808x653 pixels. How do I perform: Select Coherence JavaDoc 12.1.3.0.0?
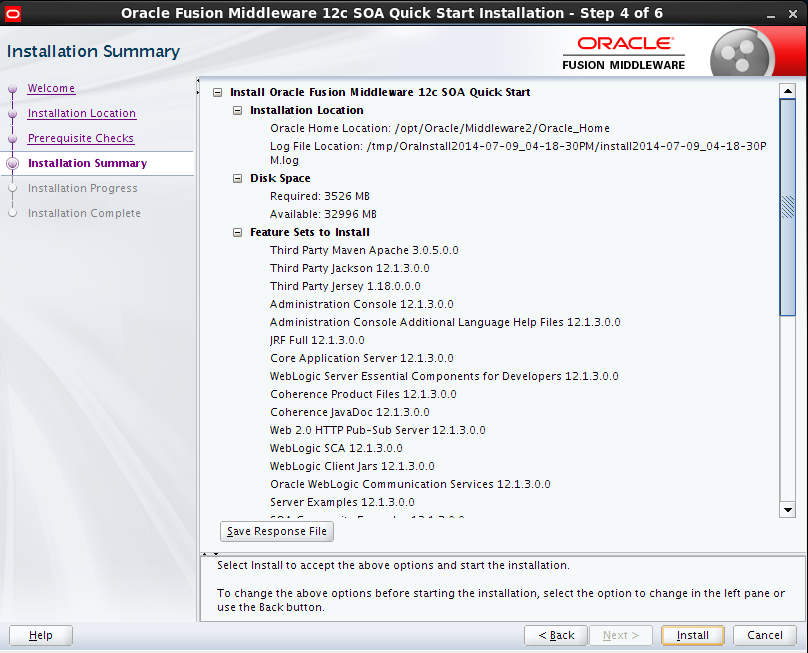pos(349,413)
